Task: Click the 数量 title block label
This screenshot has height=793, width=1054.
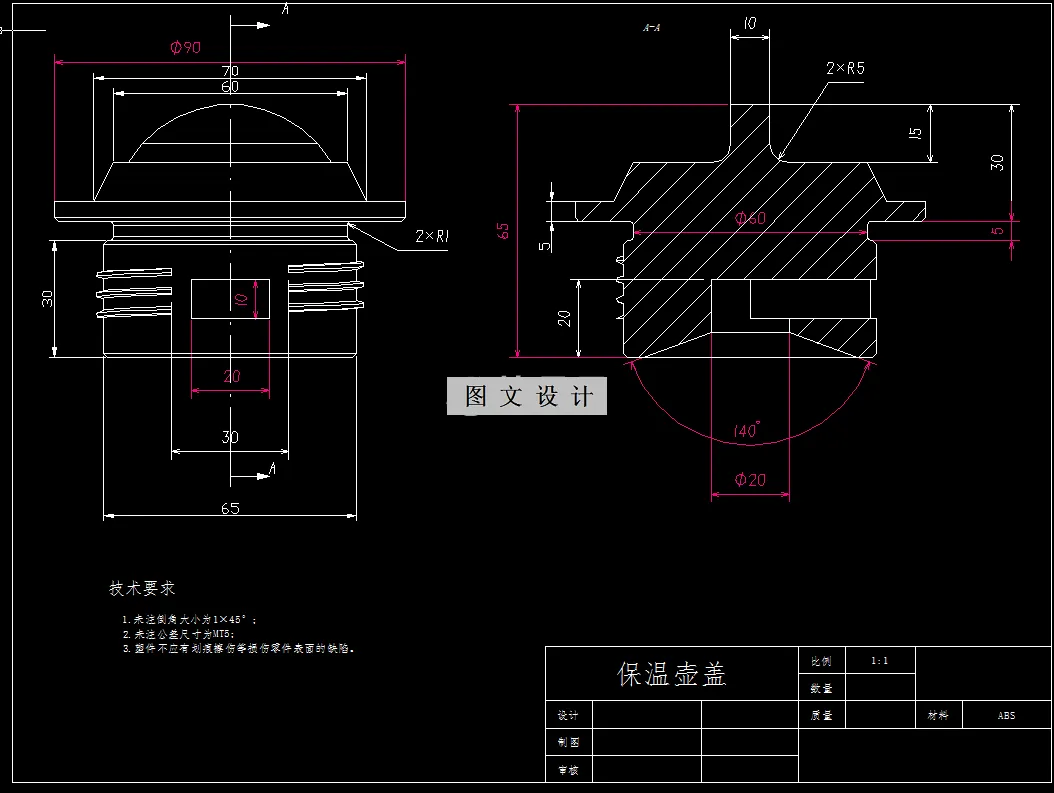Action: 821,688
